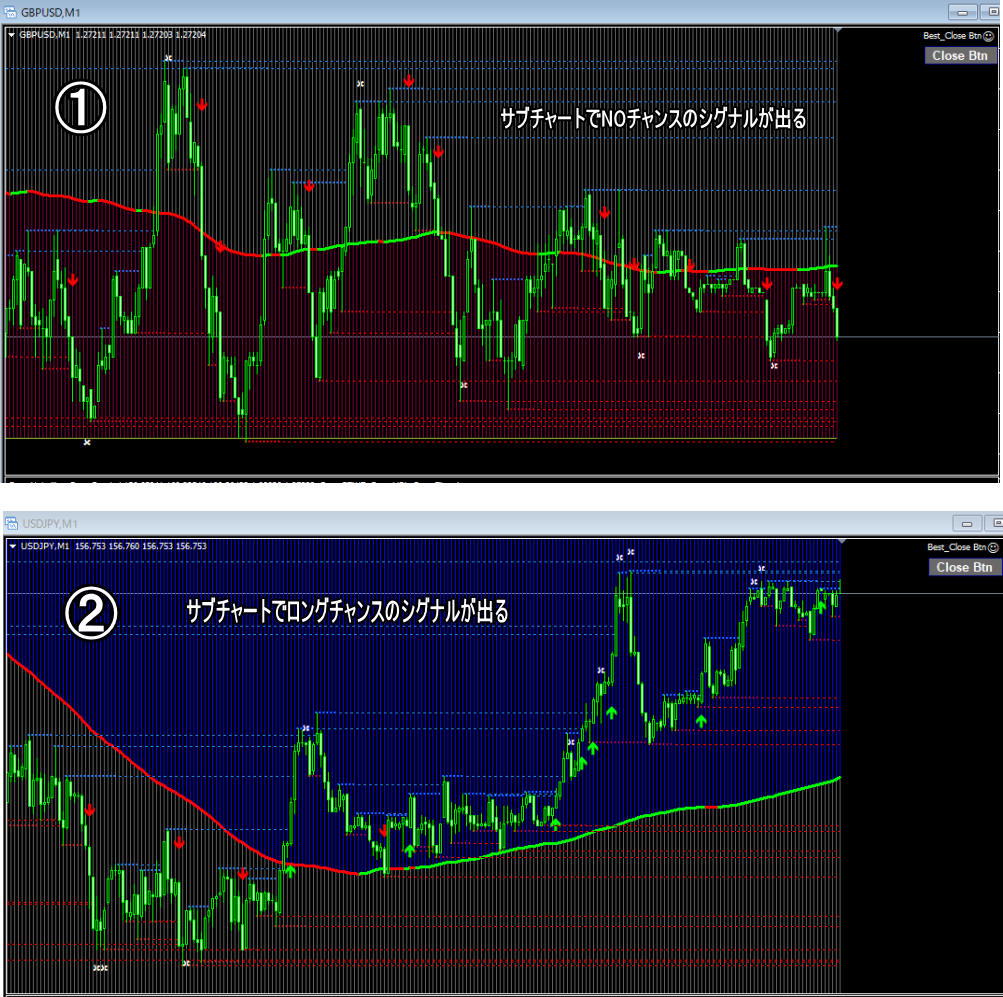Click the GBPUSD,M1 window title icon
1003x997 pixels.
(11, 11)
